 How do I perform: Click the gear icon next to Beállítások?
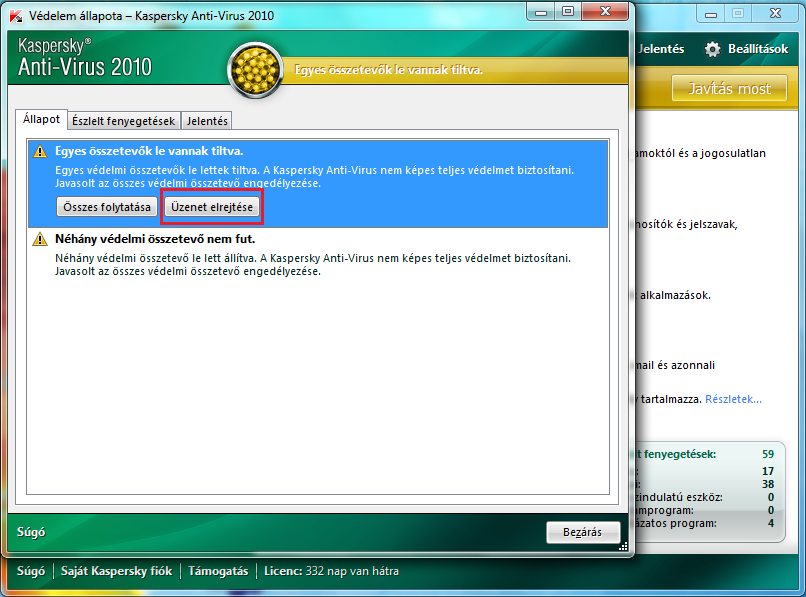(712, 49)
